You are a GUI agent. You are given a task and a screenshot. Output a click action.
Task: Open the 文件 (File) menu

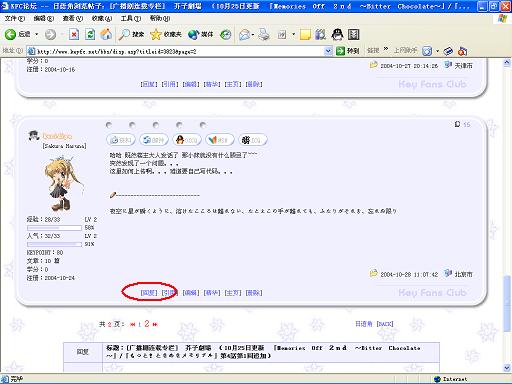pyautogui.click(x=15, y=18)
